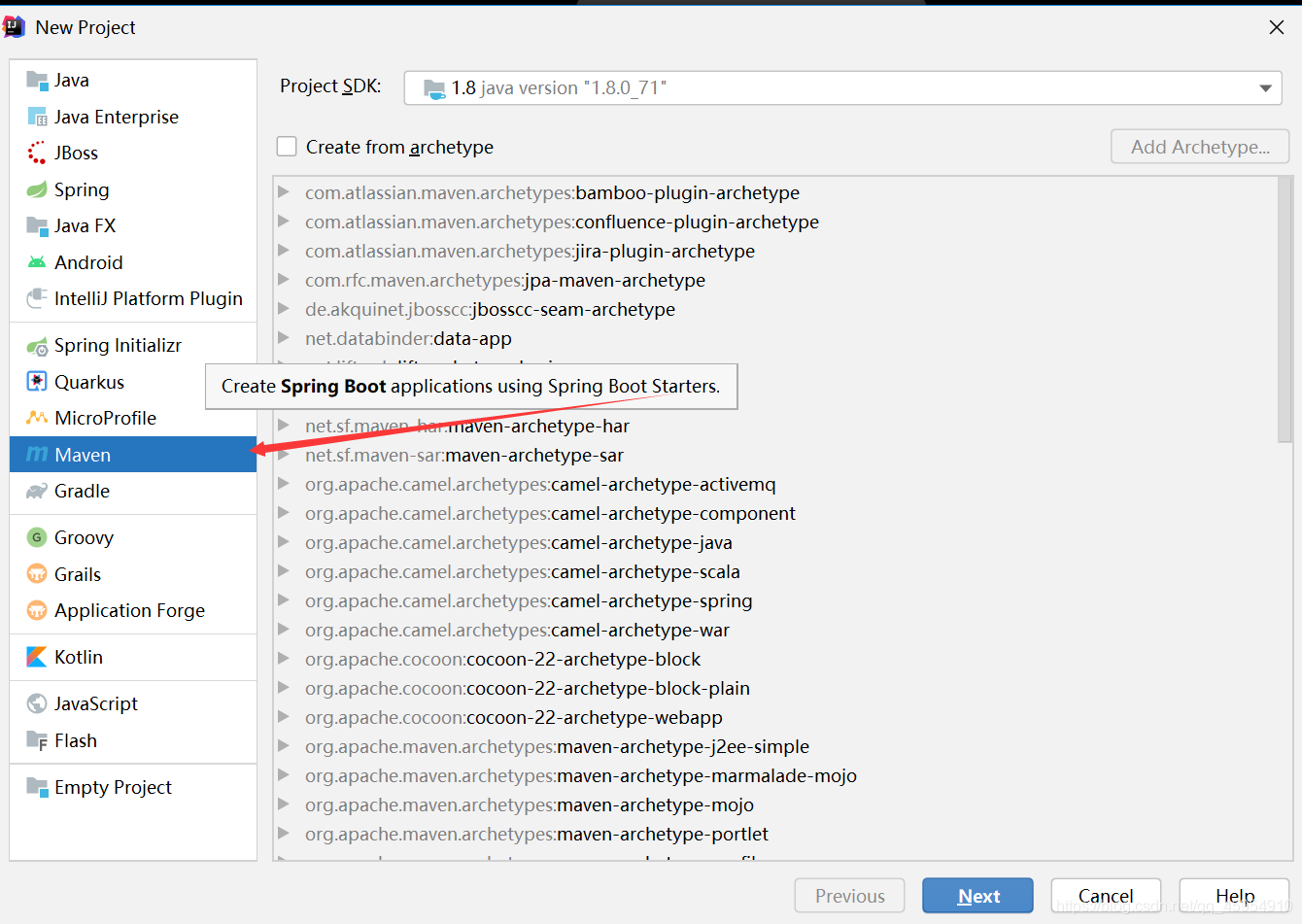Click the Java FX folder icon

37,226
